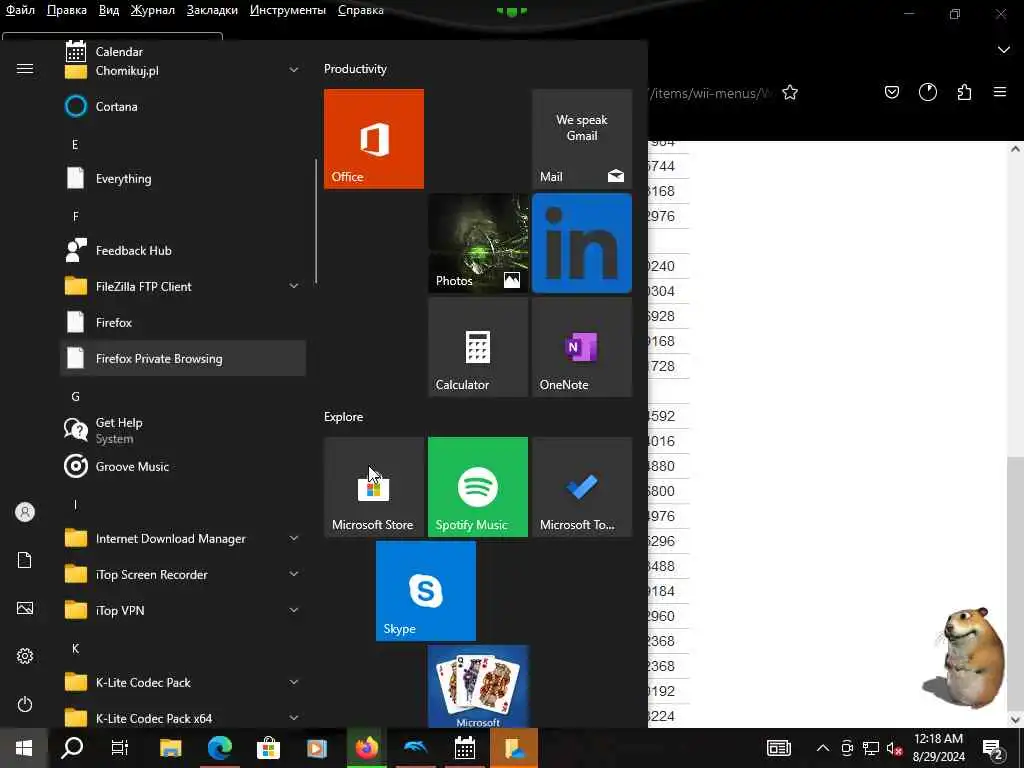The image size is (1024, 768).
Task: Bookmark this page with the star
Action: click(790, 93)
